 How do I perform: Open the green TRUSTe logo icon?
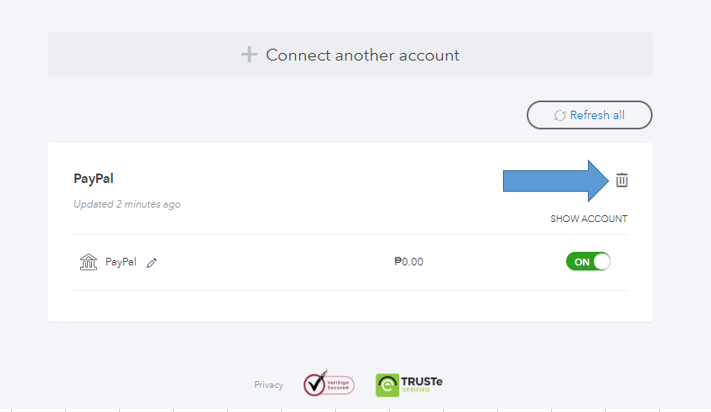388,385
